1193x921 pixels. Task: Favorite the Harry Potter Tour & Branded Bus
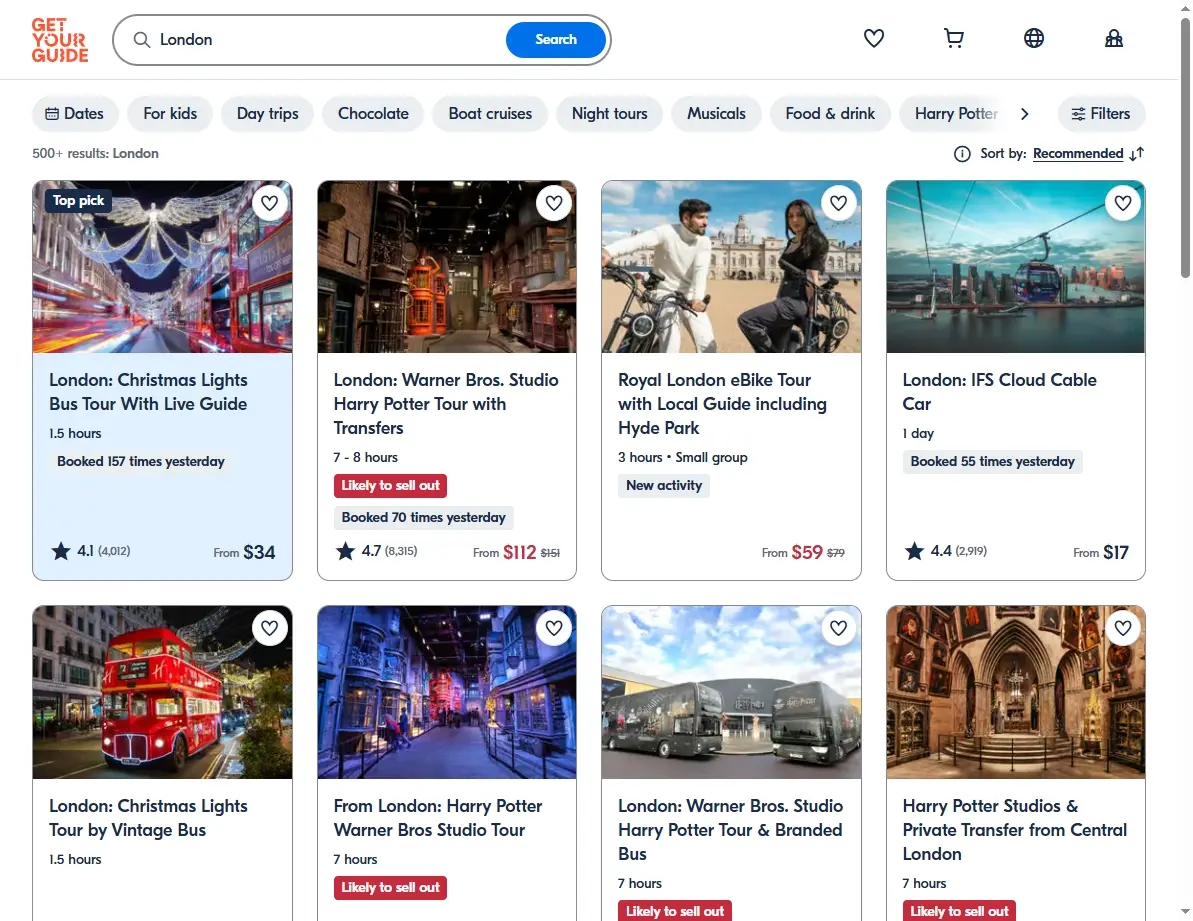pos(838,628)
